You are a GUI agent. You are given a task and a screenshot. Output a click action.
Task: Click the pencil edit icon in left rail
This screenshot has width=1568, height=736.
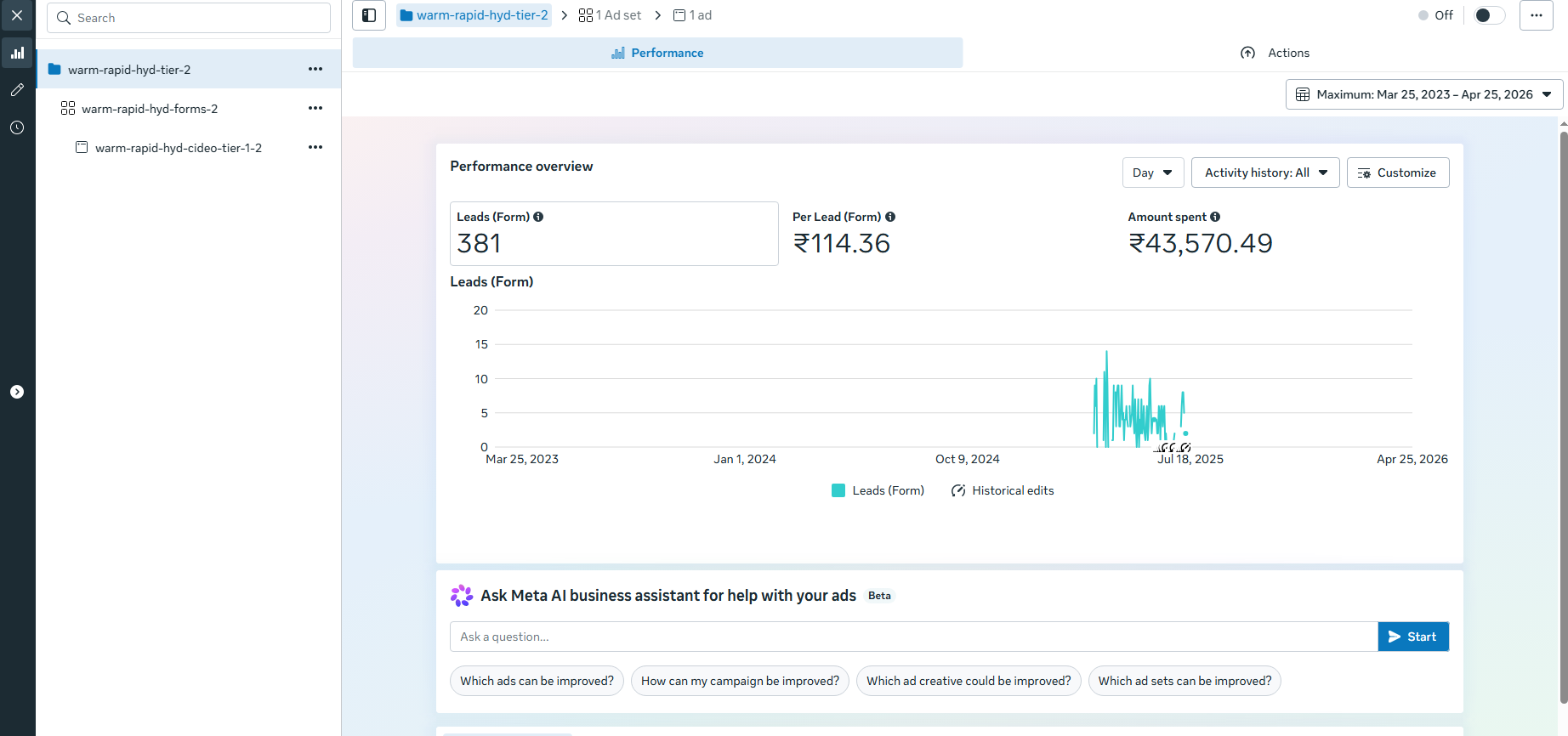(x=17, y=90)
